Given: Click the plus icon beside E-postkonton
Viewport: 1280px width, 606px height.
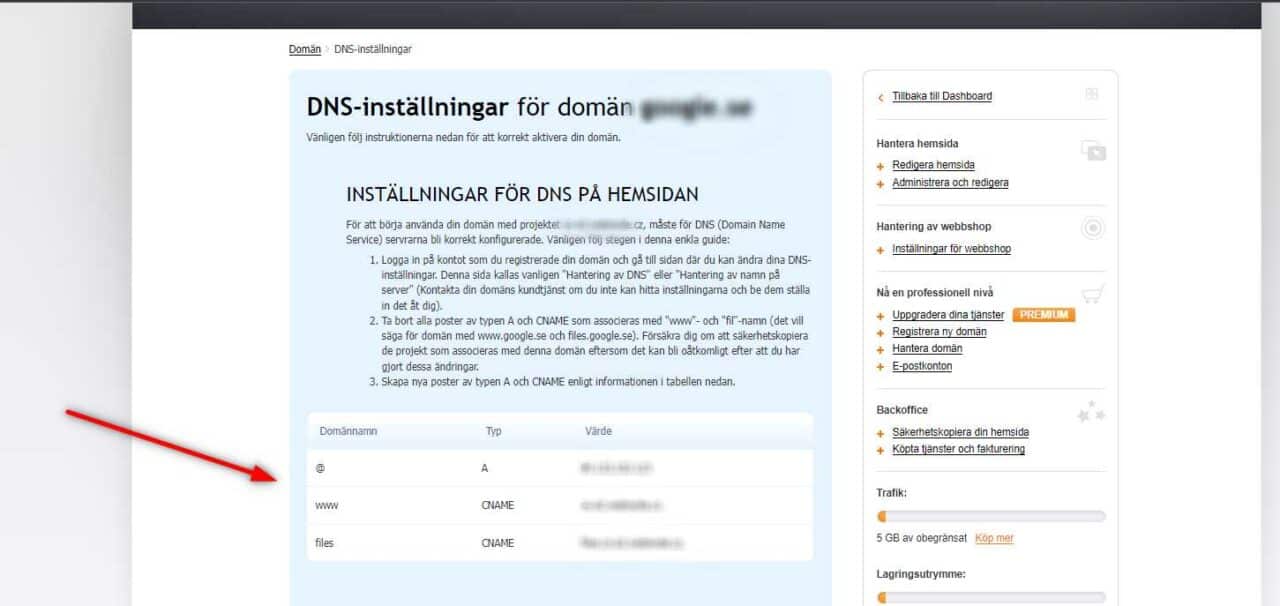Looking at the screenshot, I should click(881, 366).
